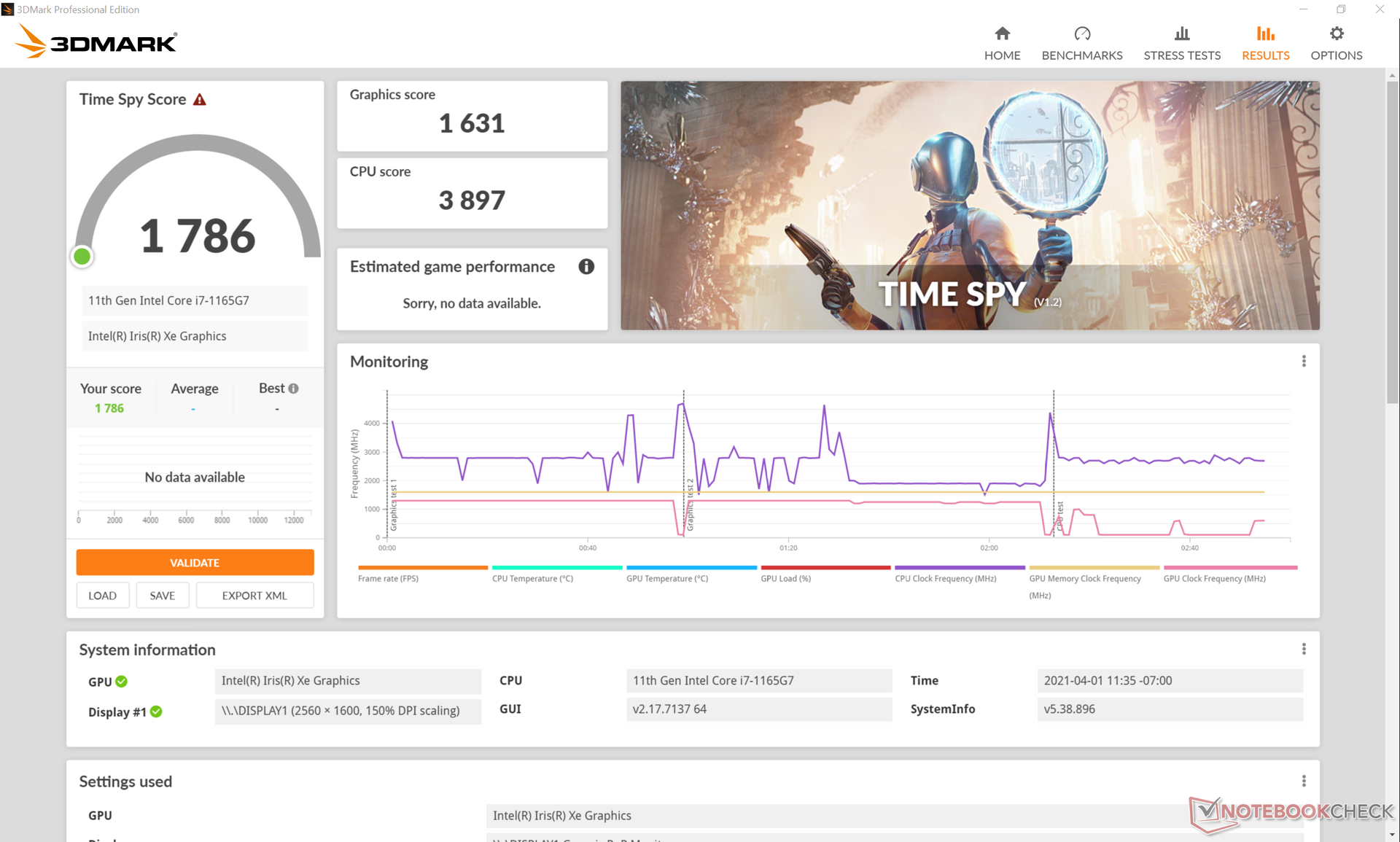Click the Time Spy score warning triangle

click(200, 100)
